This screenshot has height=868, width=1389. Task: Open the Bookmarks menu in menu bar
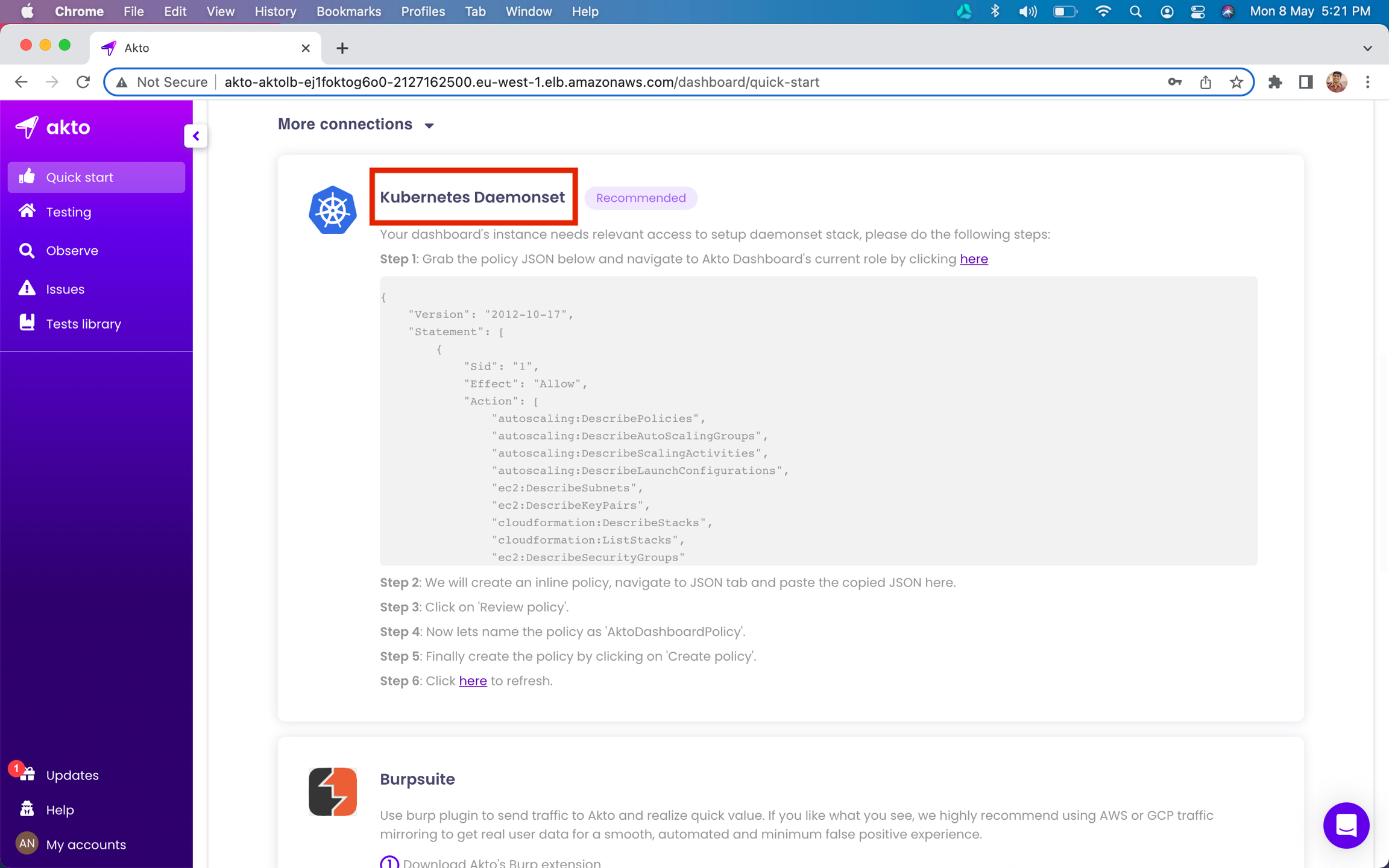[x=348, y=11]
